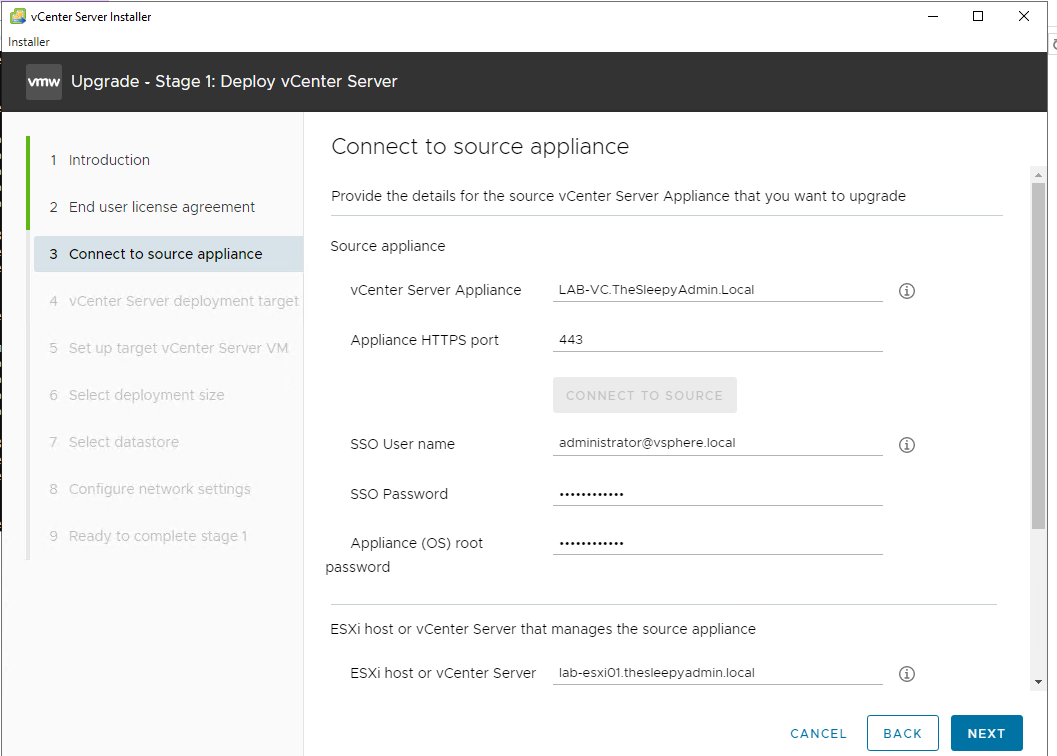The image size is (1057, 756).
Task: Click the NEXT button
Action: 986,732
